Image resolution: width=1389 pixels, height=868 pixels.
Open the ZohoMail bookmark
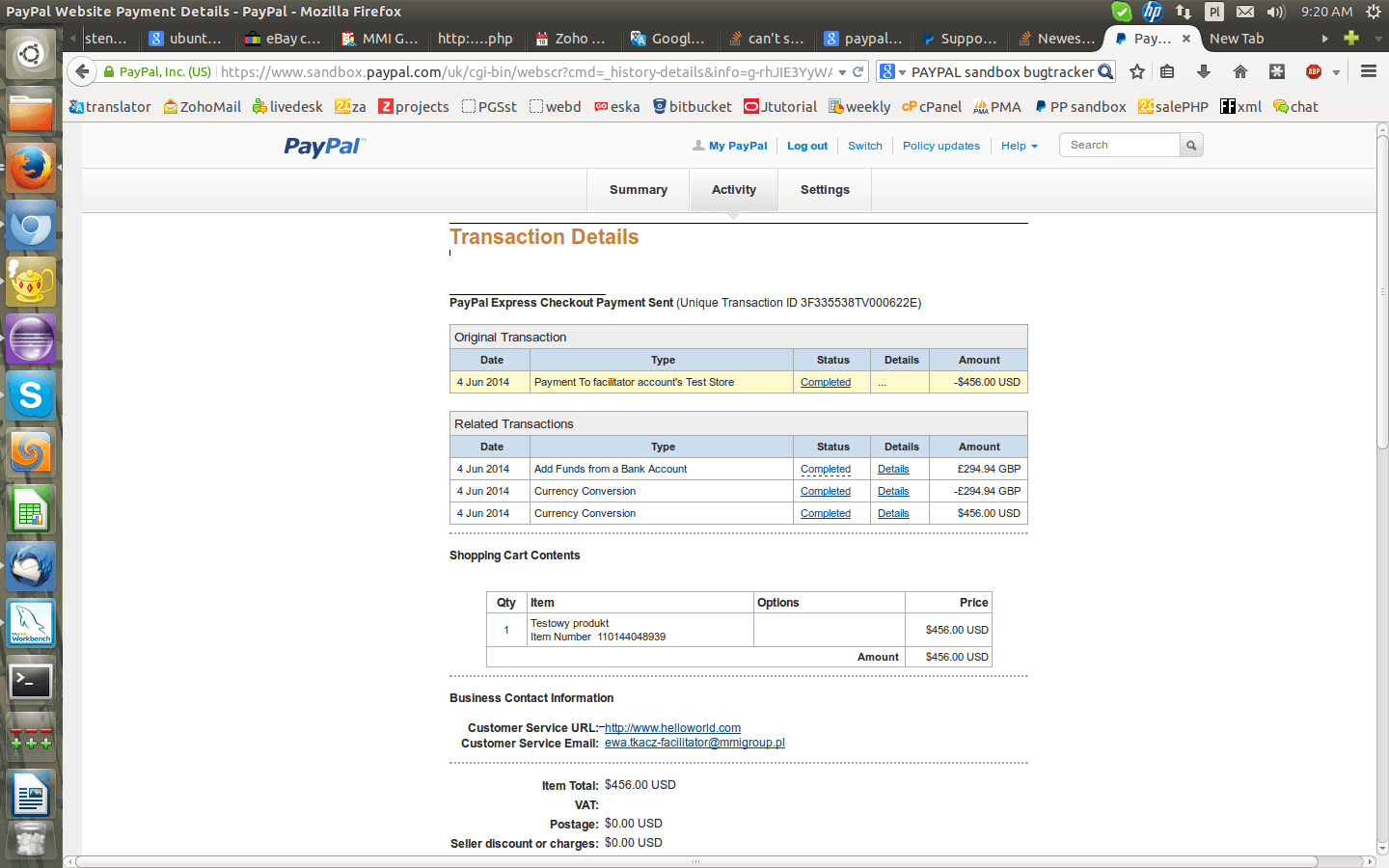pyautogui.click(x=203, y=107)
